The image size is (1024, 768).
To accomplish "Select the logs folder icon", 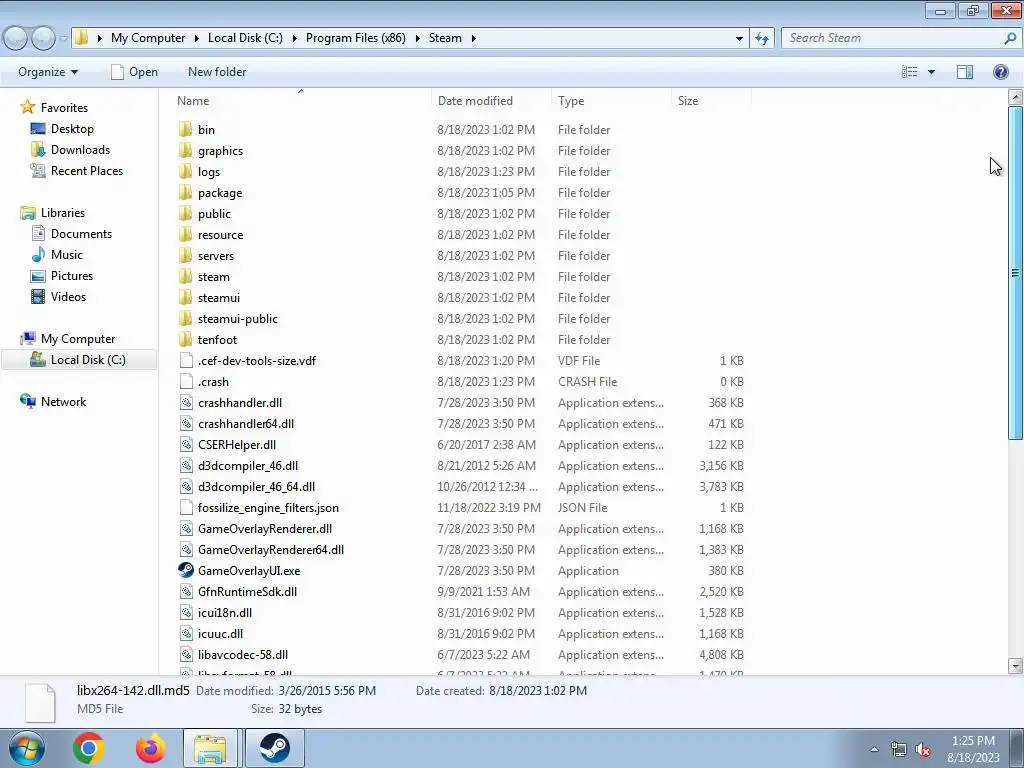I will (x=185, y=171).
